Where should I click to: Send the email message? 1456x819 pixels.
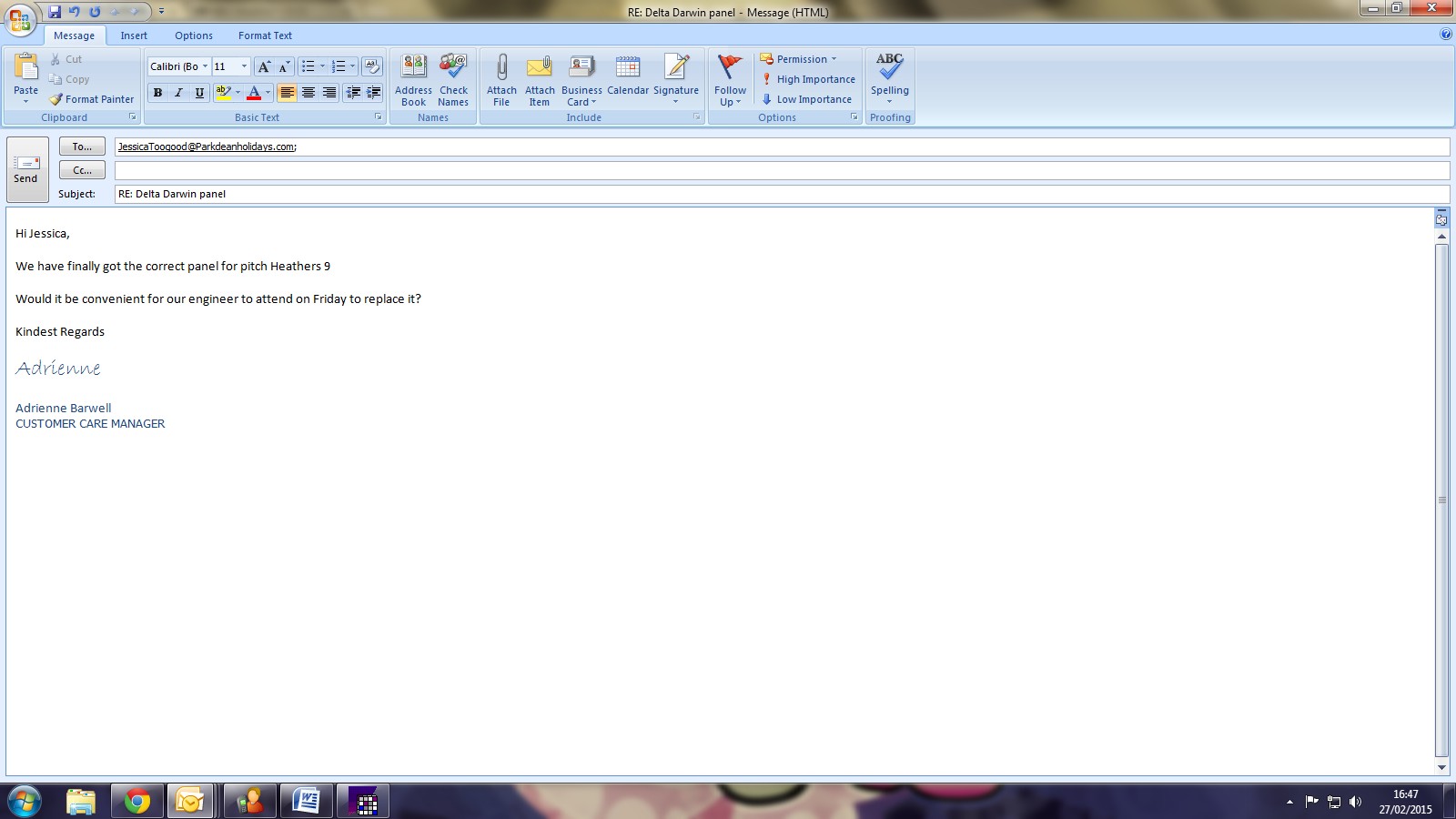tap(26, 169)
